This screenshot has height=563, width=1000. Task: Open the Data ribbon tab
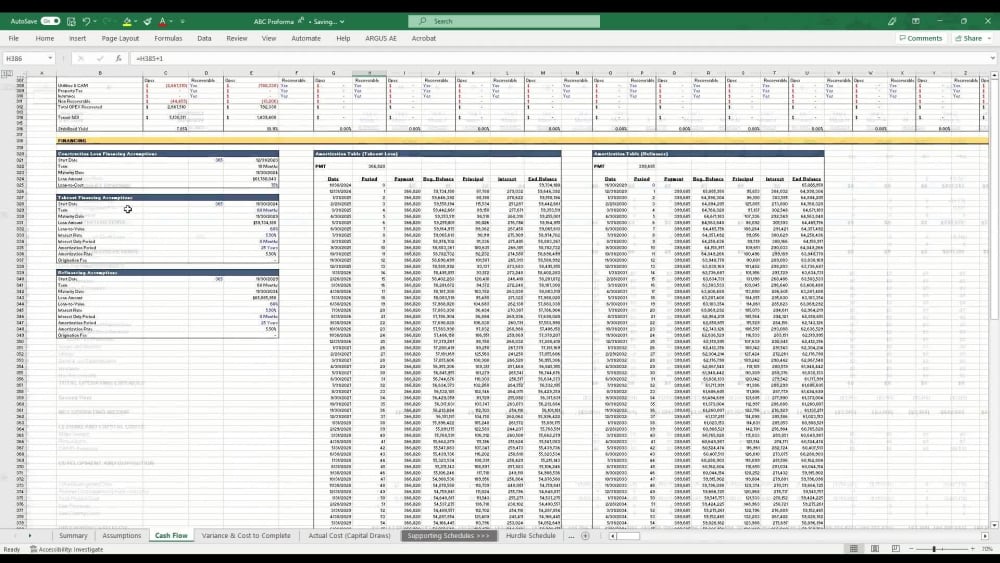click(204, 38)
